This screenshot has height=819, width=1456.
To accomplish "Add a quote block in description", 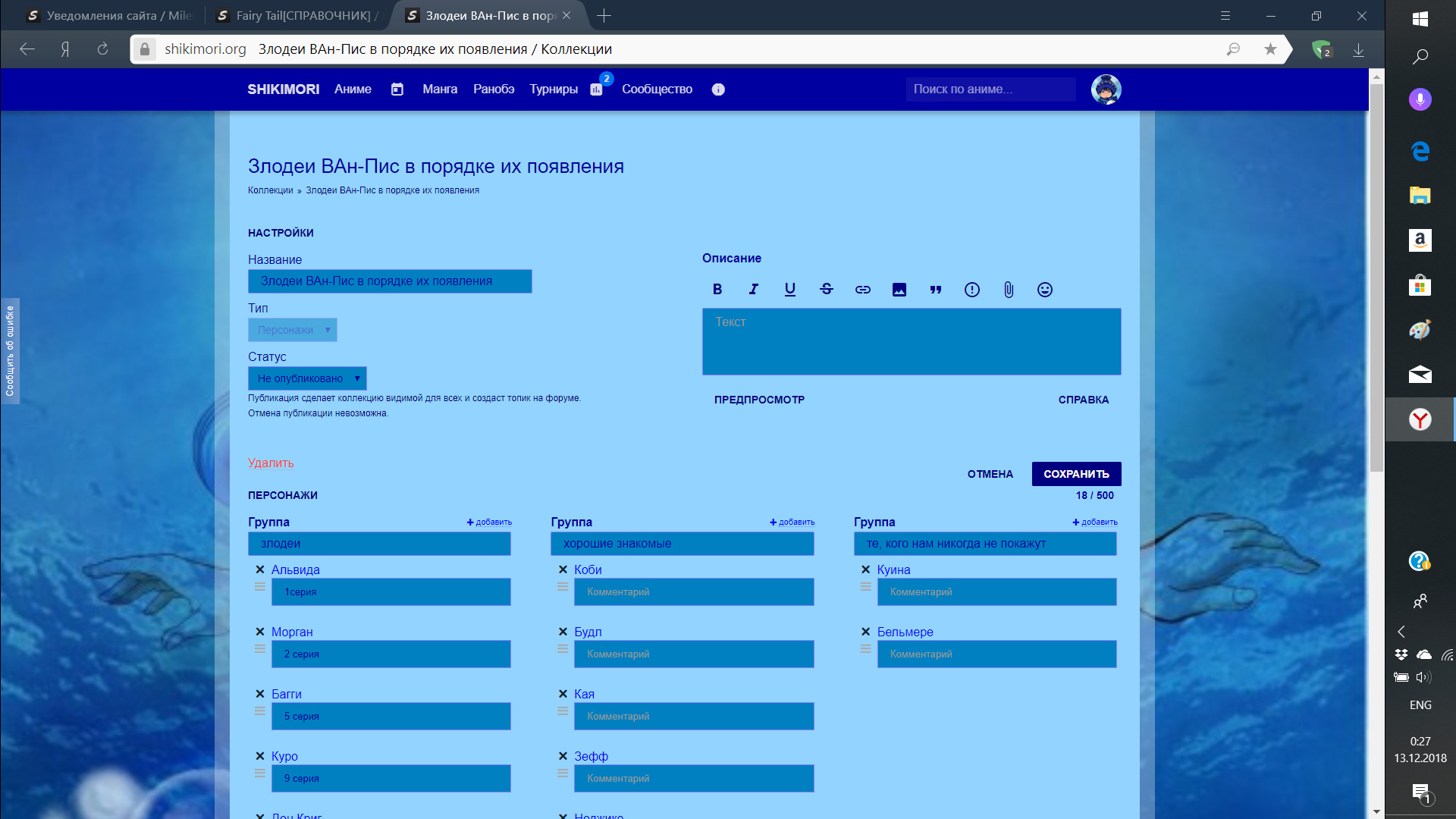I will (x=936, y=290).
